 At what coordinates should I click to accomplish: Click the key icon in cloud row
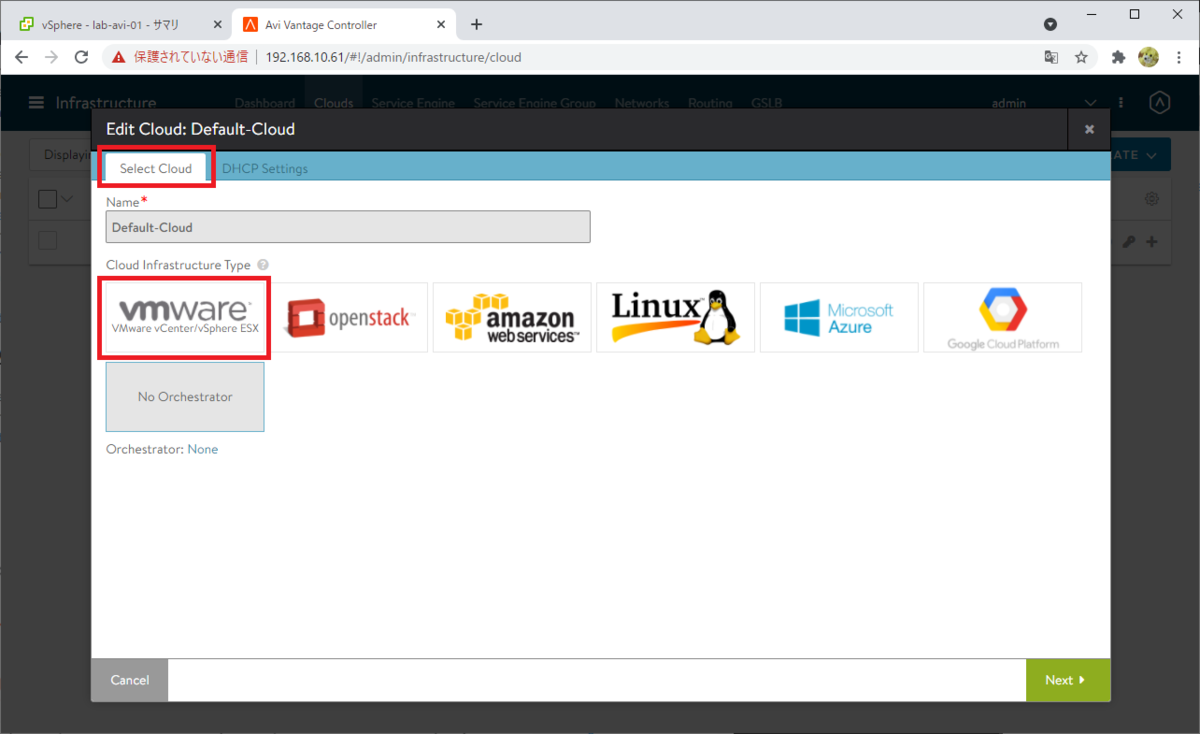[x=1128, y=242]
